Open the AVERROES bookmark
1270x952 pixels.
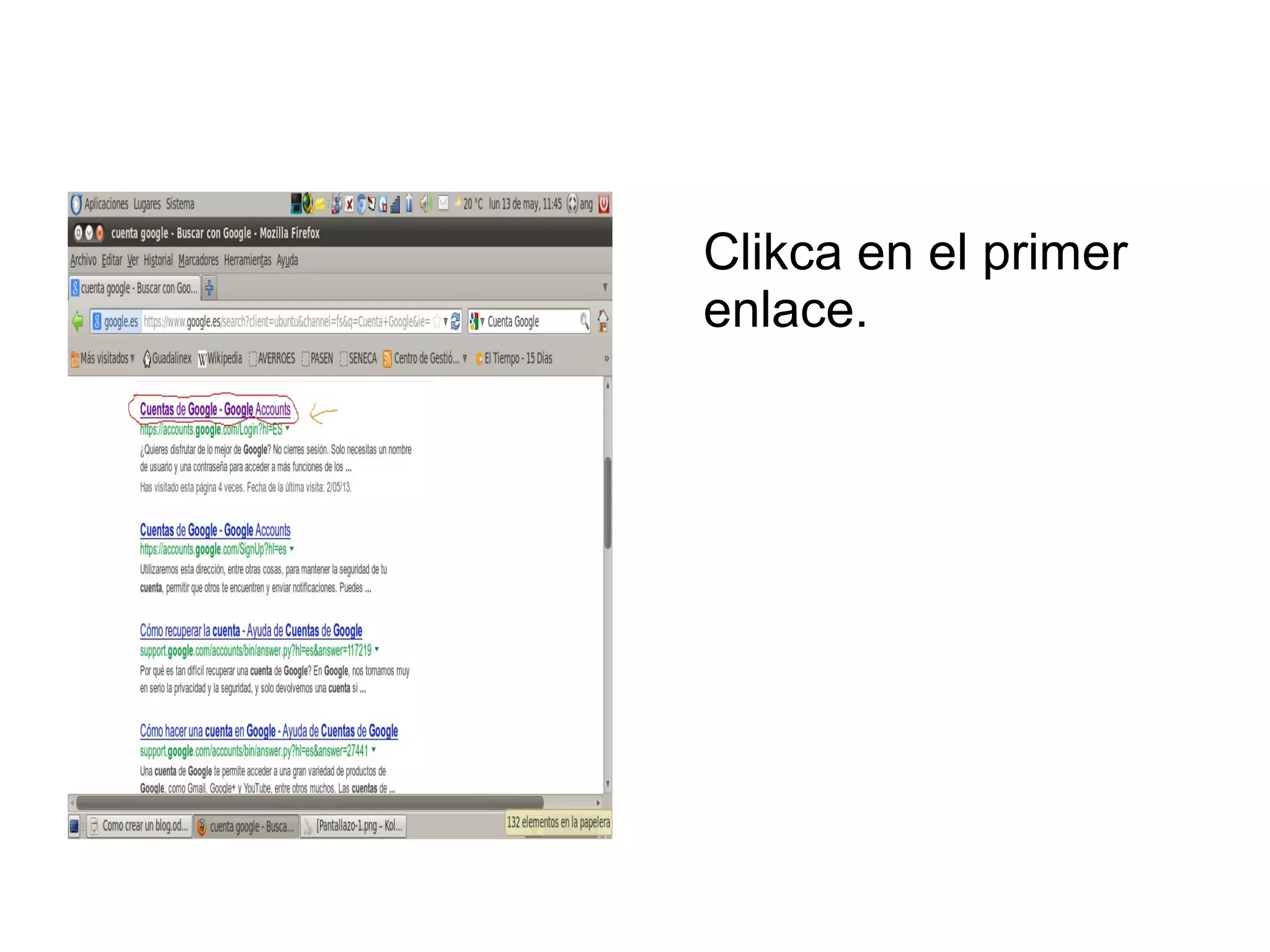click(x=272, y=358)
